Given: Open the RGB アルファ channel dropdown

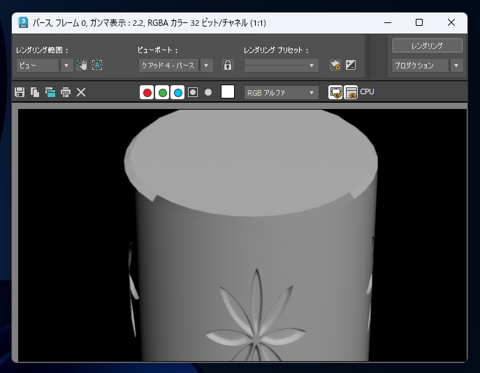Looking at the screenshot, I should pos(281,93).
